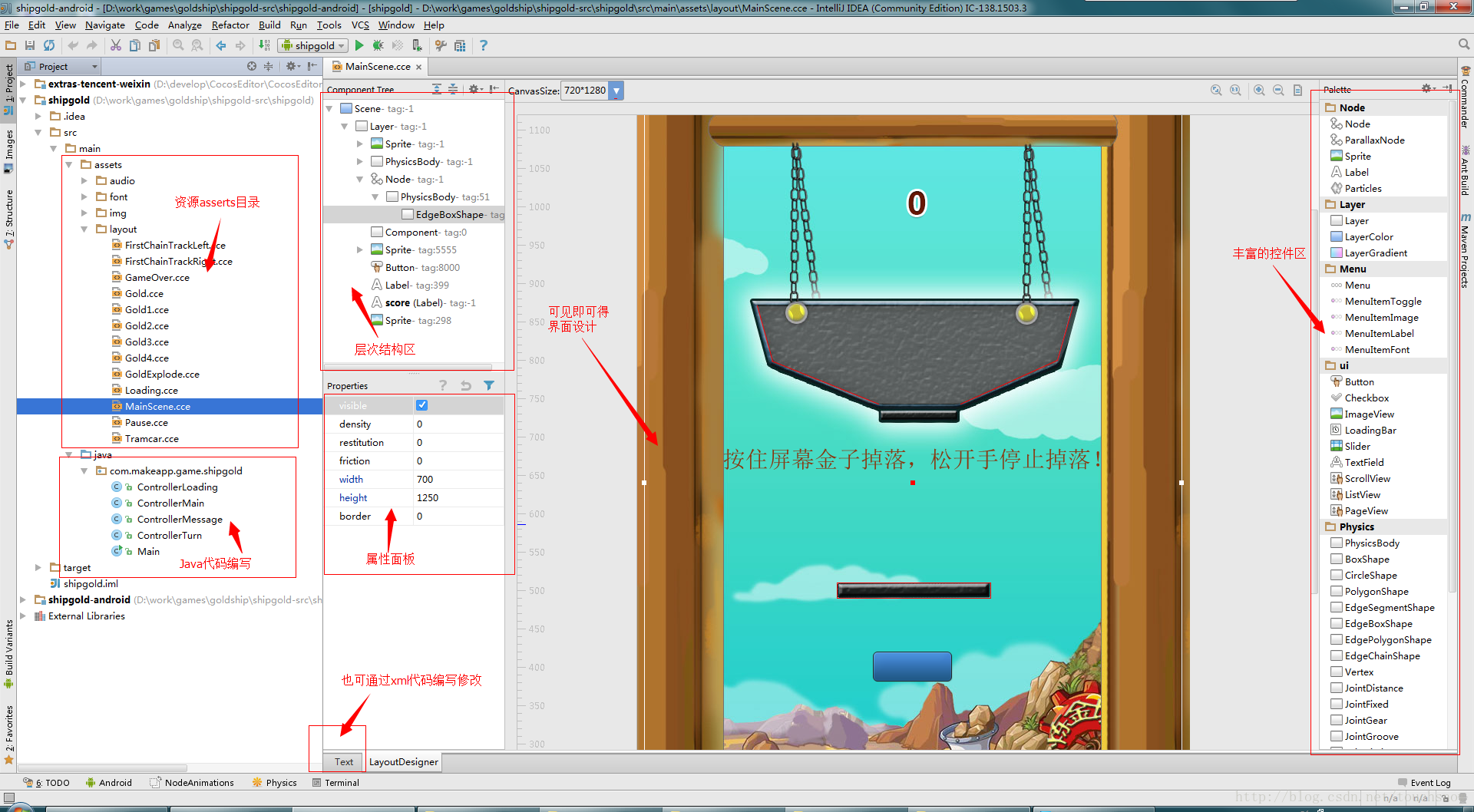
Task: Select Slider in the Palette ui section
Action: 1357,446
